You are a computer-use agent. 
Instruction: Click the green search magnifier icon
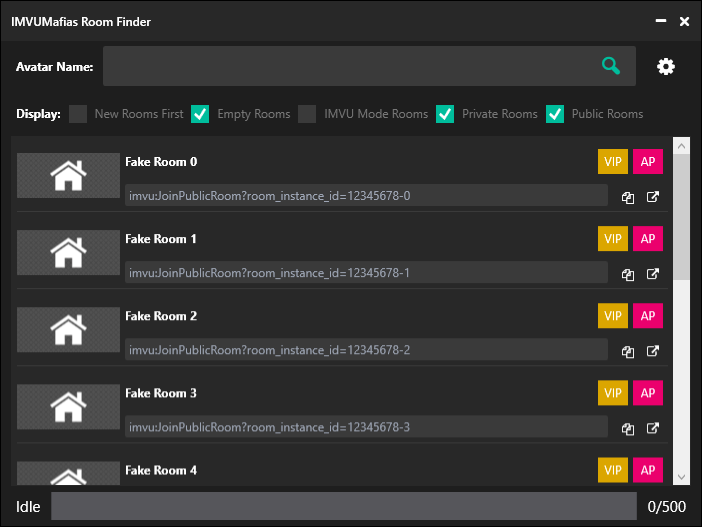[611, 66]
